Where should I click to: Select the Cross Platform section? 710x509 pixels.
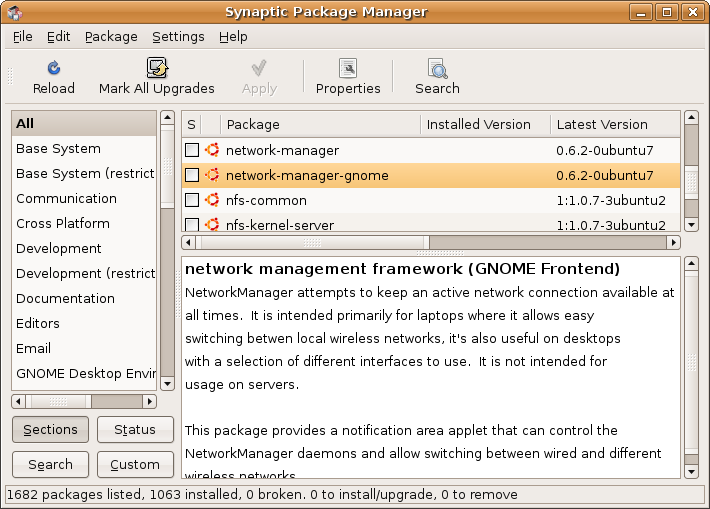point(84,223)
